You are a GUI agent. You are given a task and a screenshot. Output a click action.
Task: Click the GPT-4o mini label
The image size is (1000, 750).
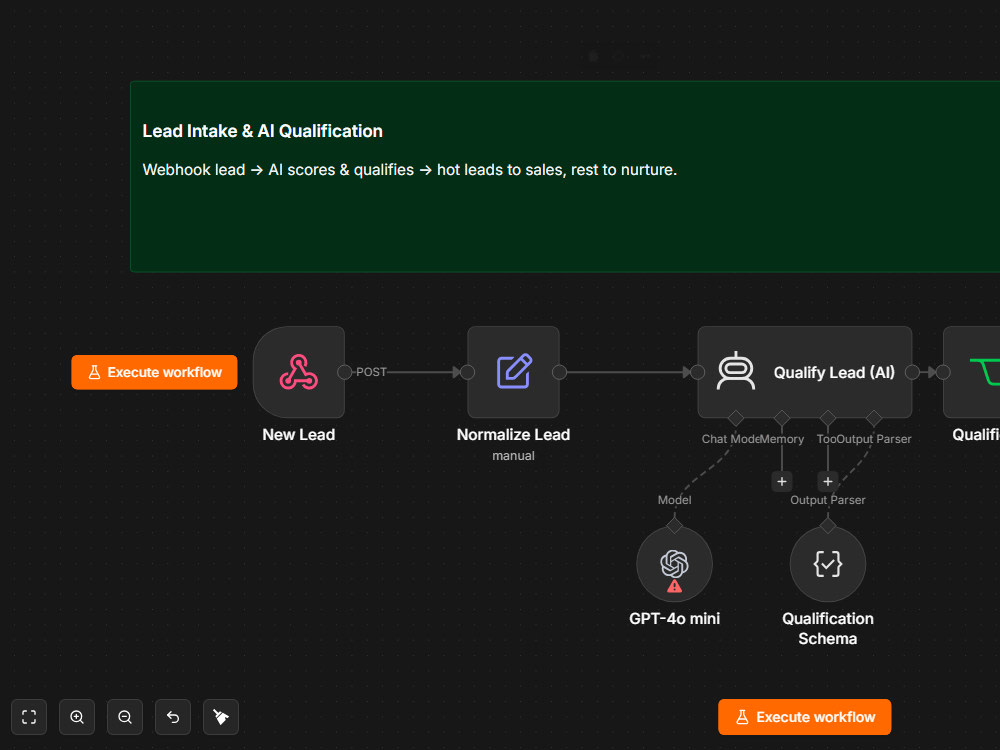pyautogui.click(x=674, y=619)
